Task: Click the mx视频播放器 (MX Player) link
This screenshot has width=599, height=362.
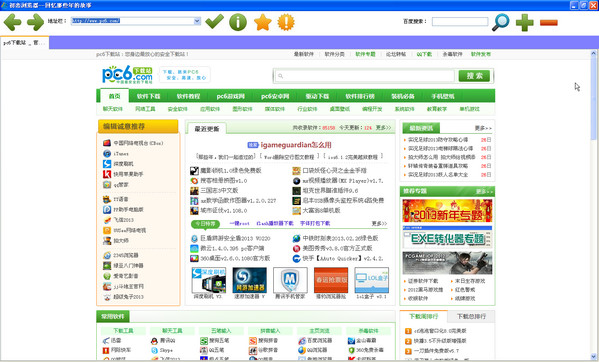Action: (343, 181)
